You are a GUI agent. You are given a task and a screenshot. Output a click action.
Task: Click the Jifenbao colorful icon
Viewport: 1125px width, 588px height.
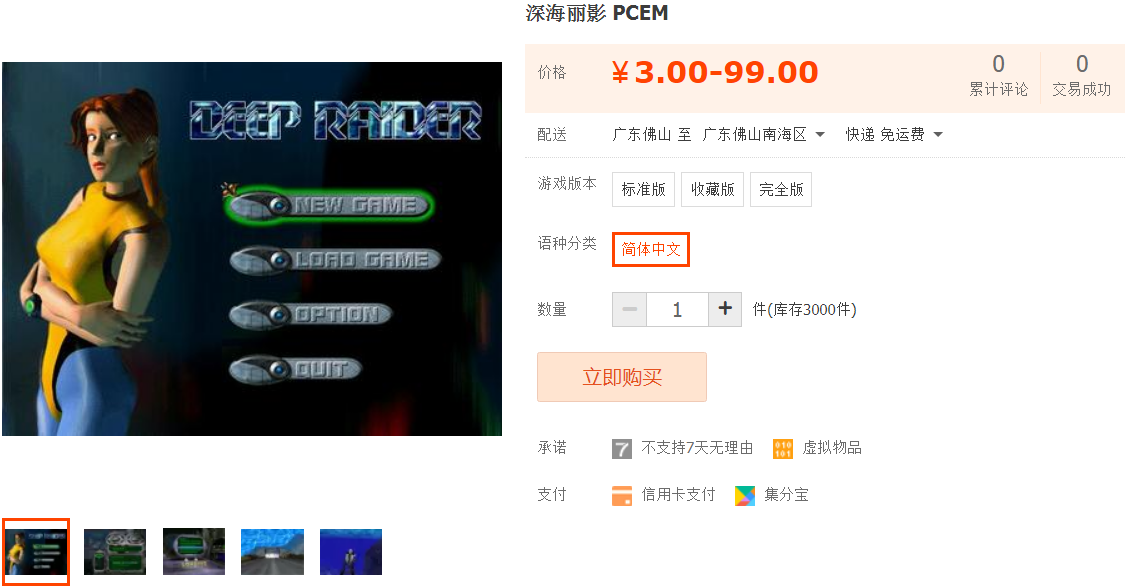745,495
